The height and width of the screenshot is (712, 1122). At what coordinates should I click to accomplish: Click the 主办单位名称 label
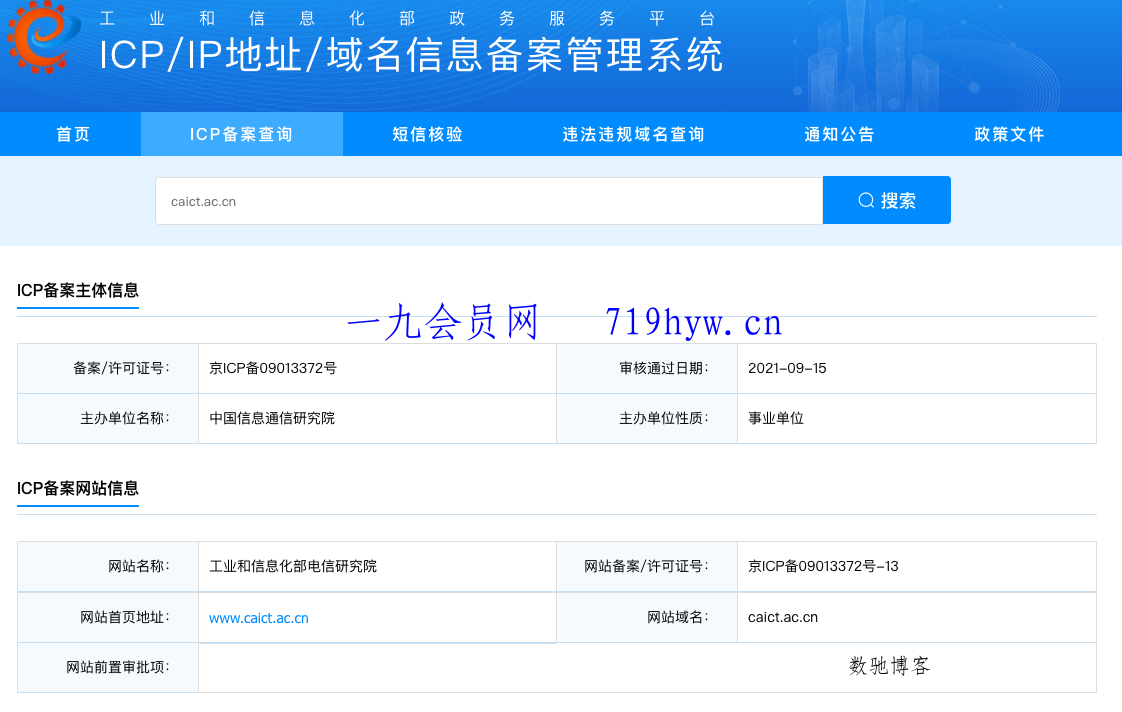tap(125, 419)
